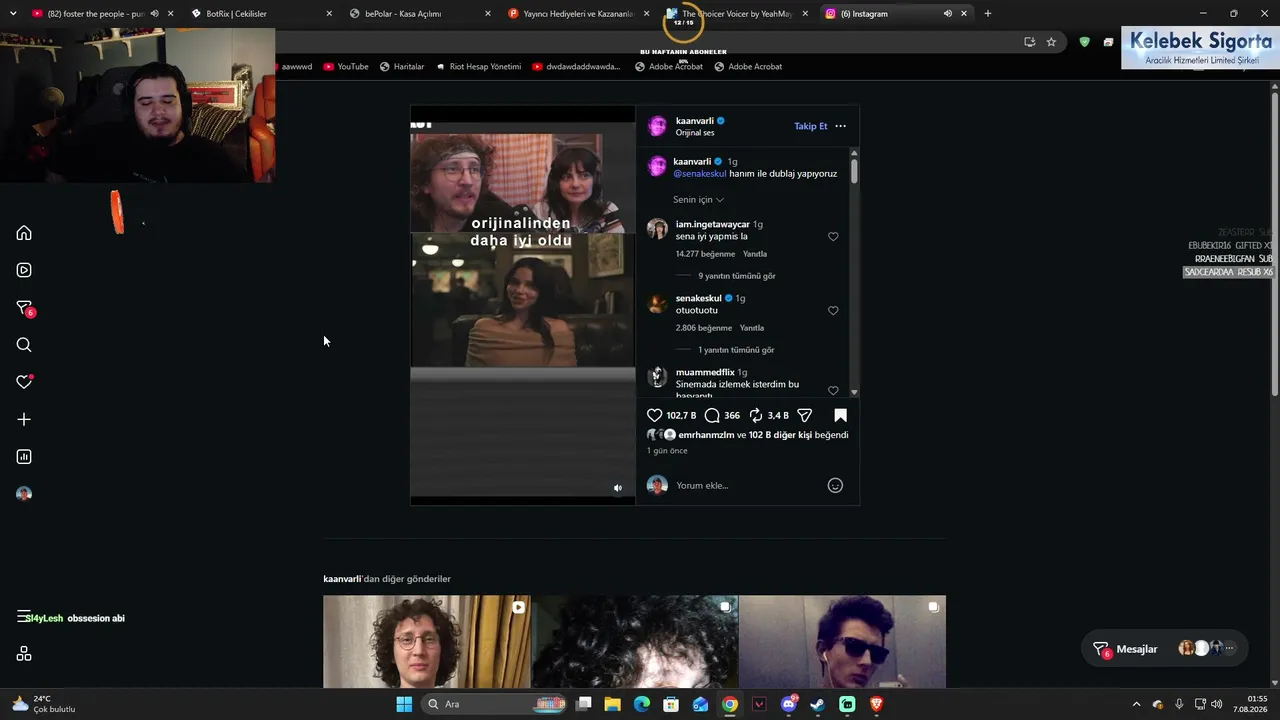
Task: Open Discord from the taskbar
Action: 789,704
